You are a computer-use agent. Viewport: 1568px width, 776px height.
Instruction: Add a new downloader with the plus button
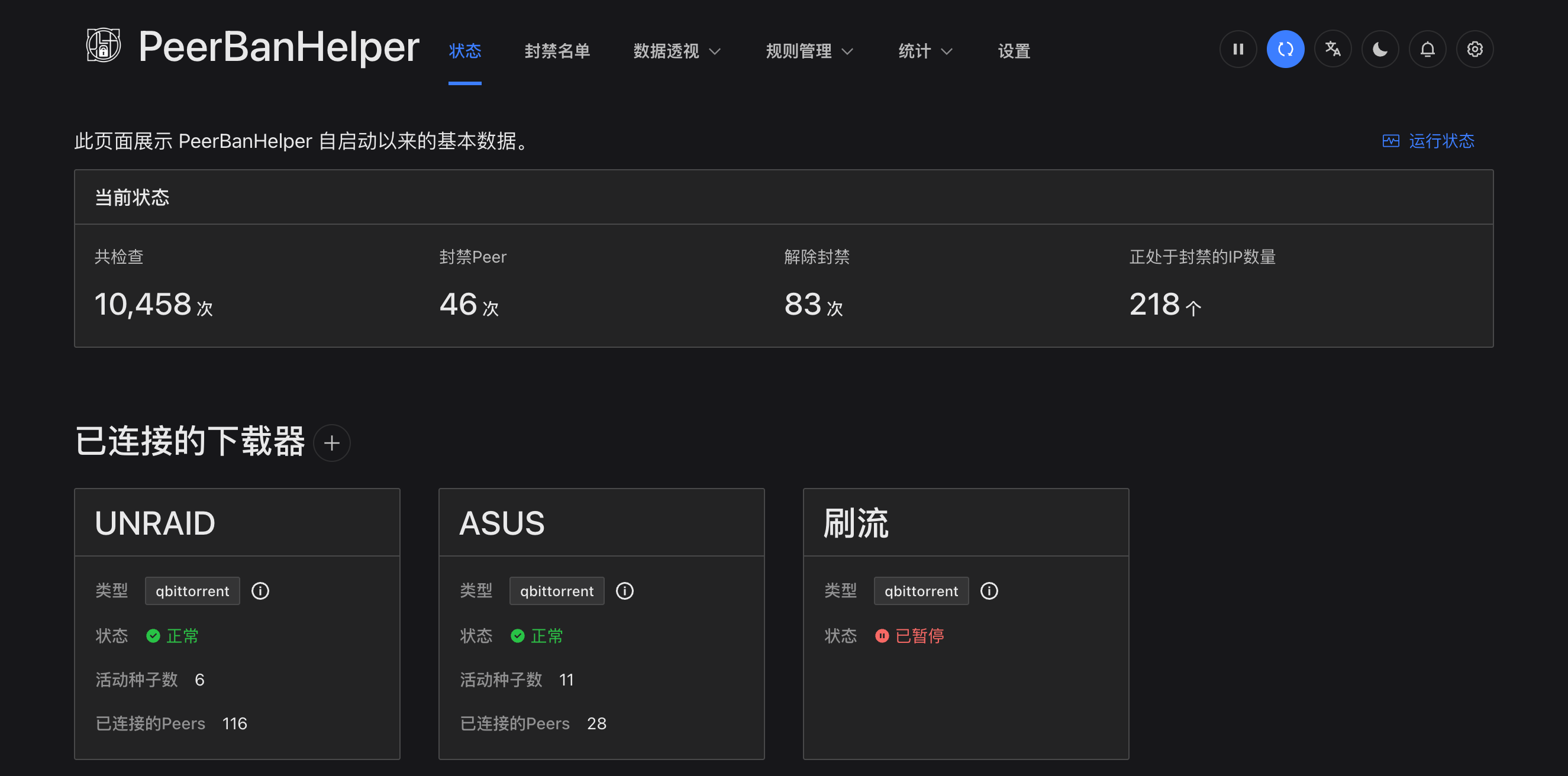point(332,442)
